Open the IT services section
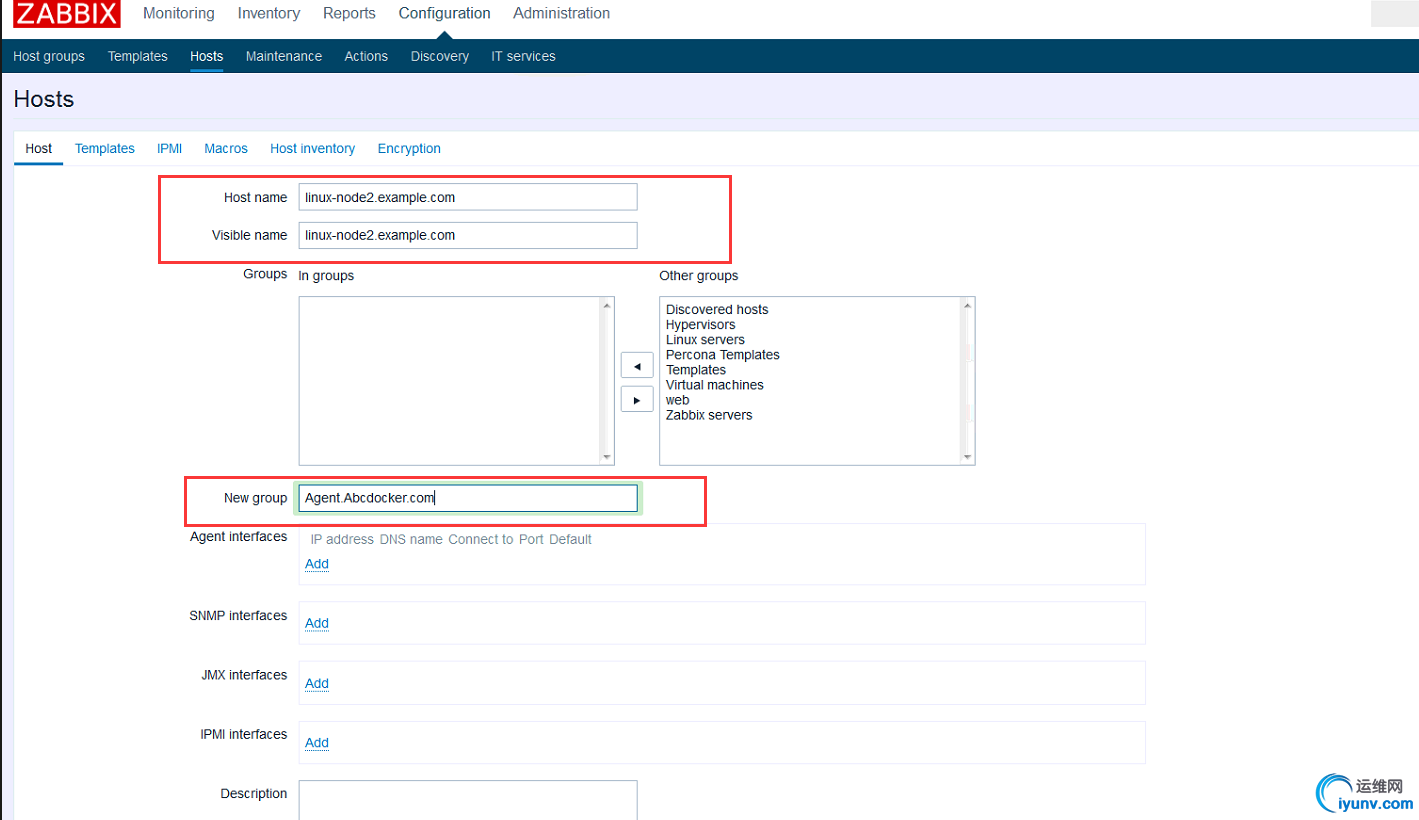This screenshot has height=820, width=1419. 523,56
